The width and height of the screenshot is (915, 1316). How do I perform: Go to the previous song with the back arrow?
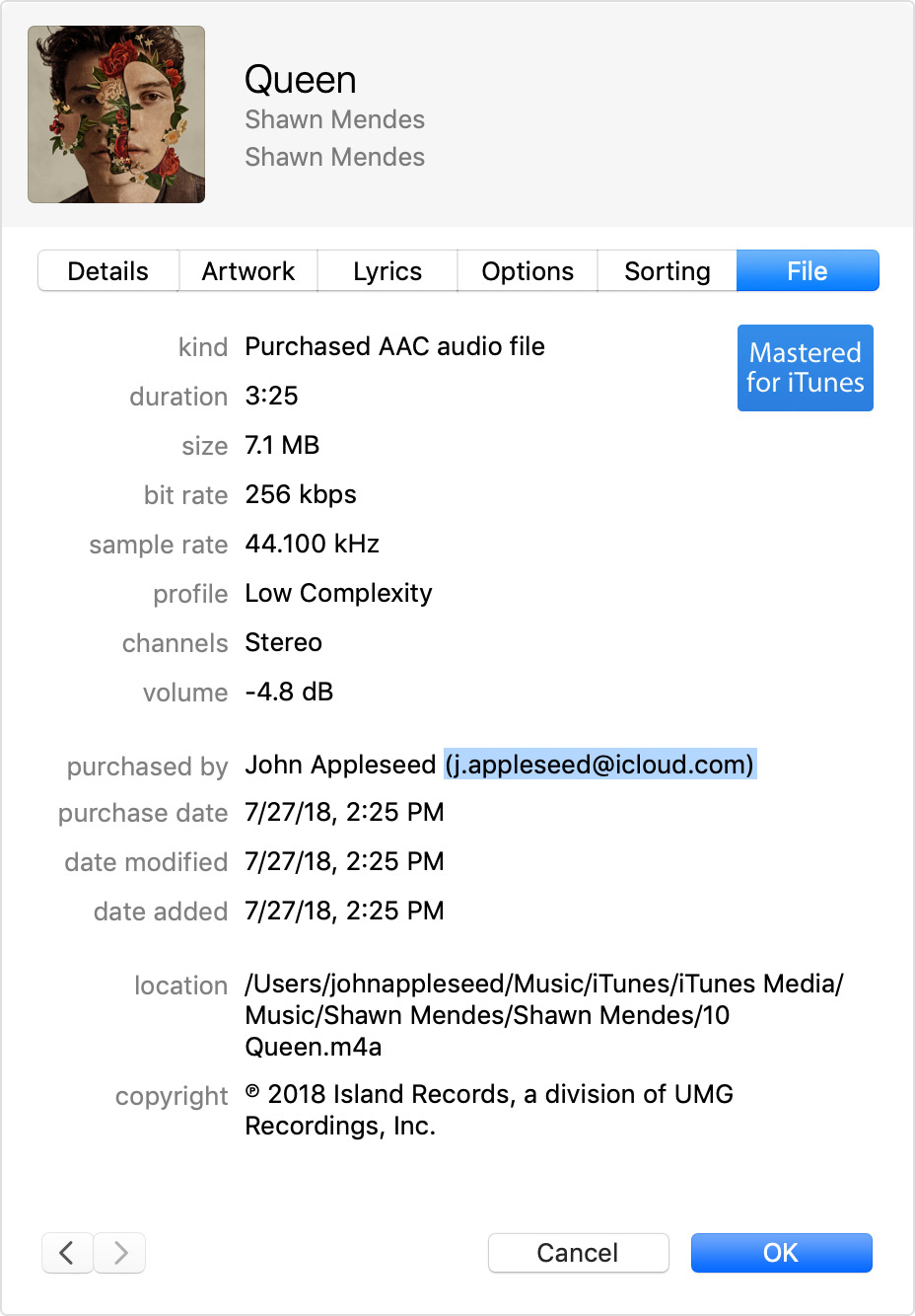[67, 1253]
